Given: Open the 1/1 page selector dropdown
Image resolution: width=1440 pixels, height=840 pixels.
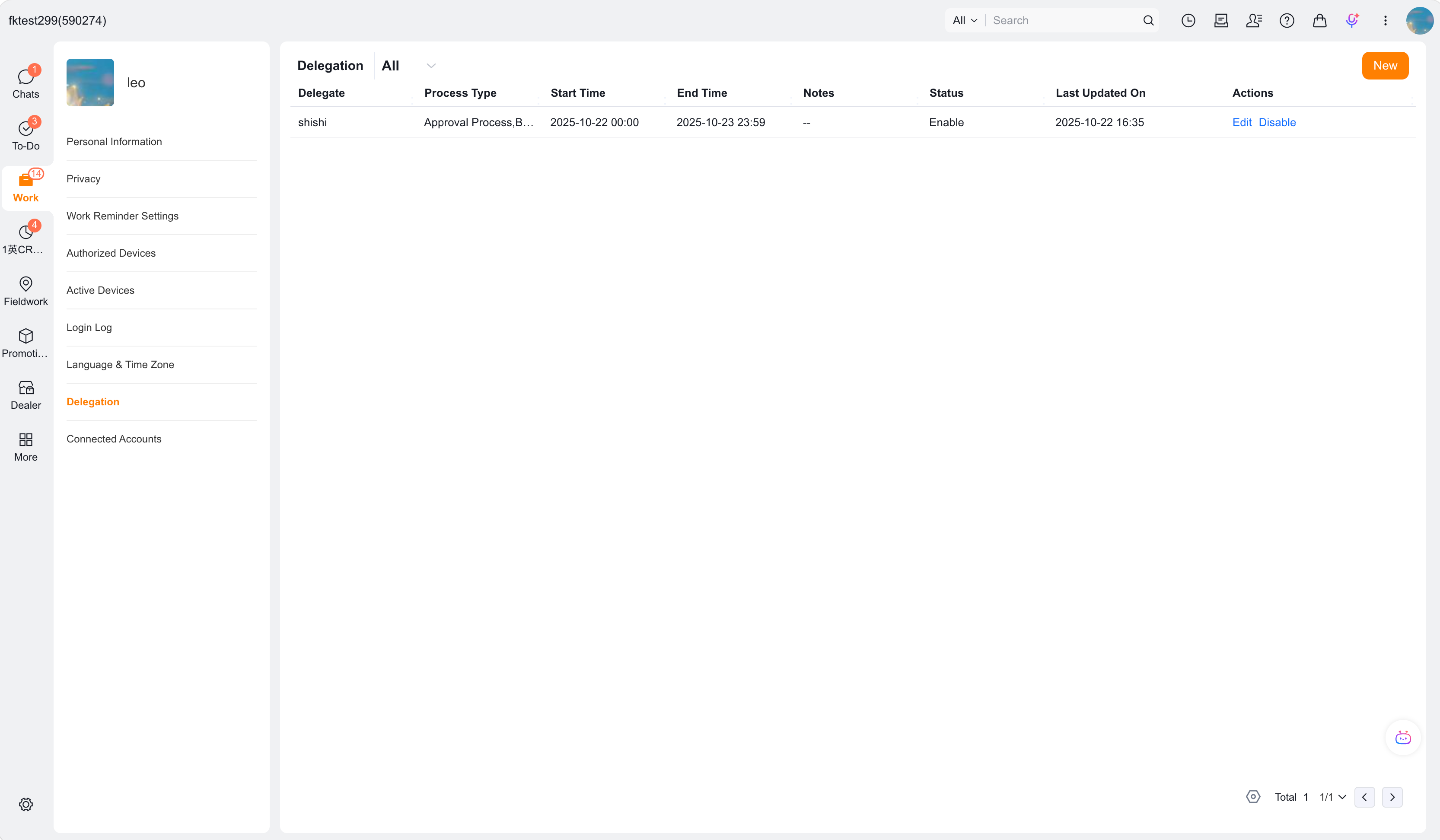Looking at the screenshot, I should [1332, 797].
